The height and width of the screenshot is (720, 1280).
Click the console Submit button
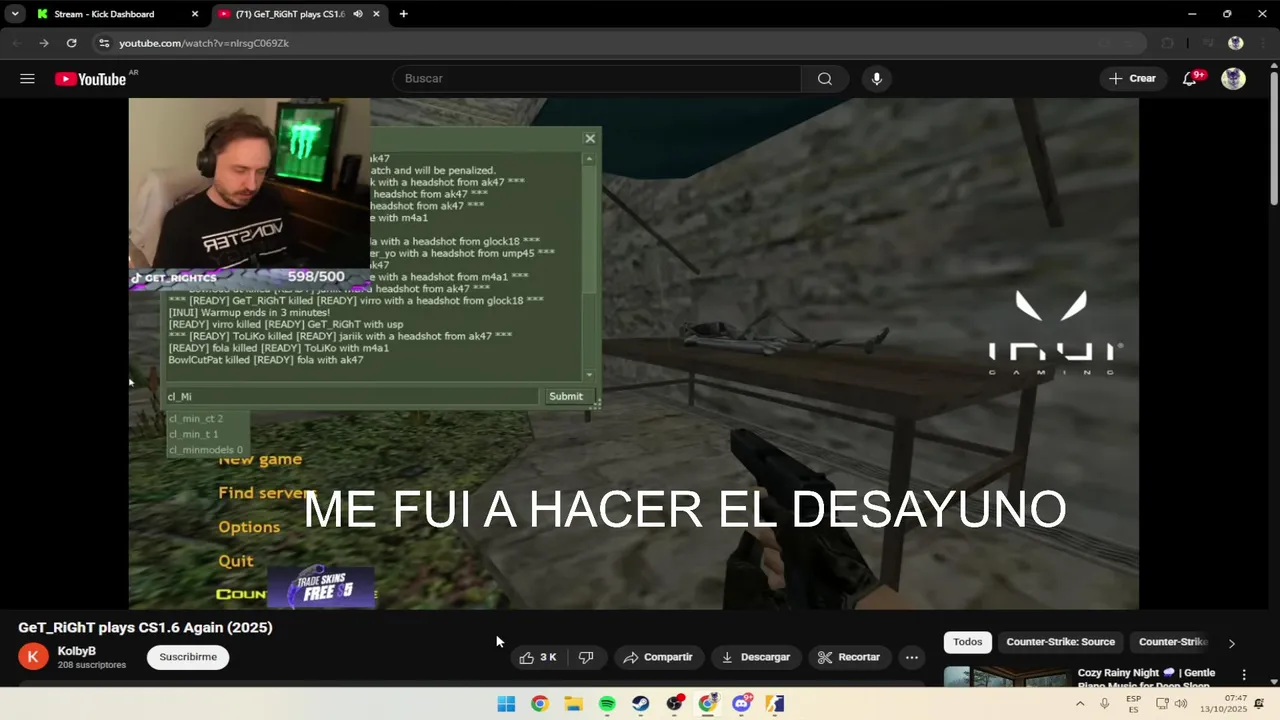565,396
